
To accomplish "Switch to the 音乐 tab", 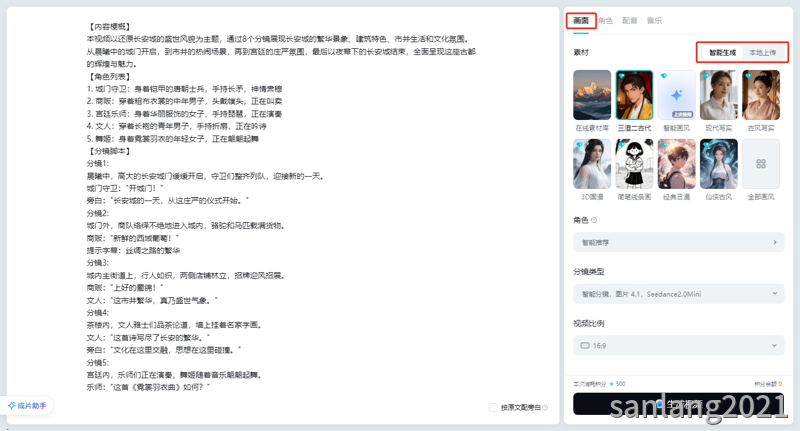I will (x=654, y=21).
